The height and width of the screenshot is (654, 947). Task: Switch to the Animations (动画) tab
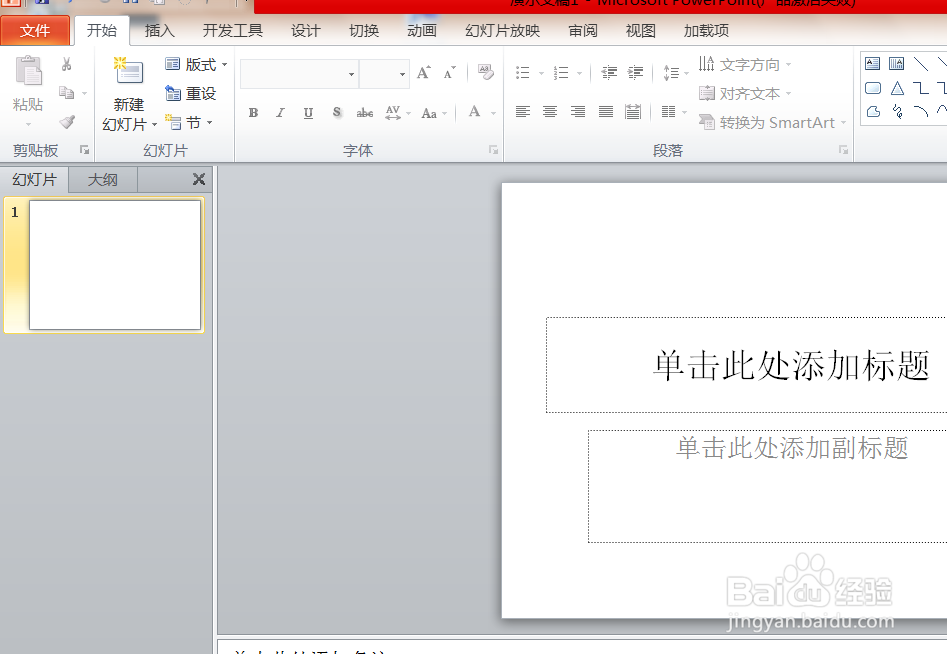click(x=422, y=31)
